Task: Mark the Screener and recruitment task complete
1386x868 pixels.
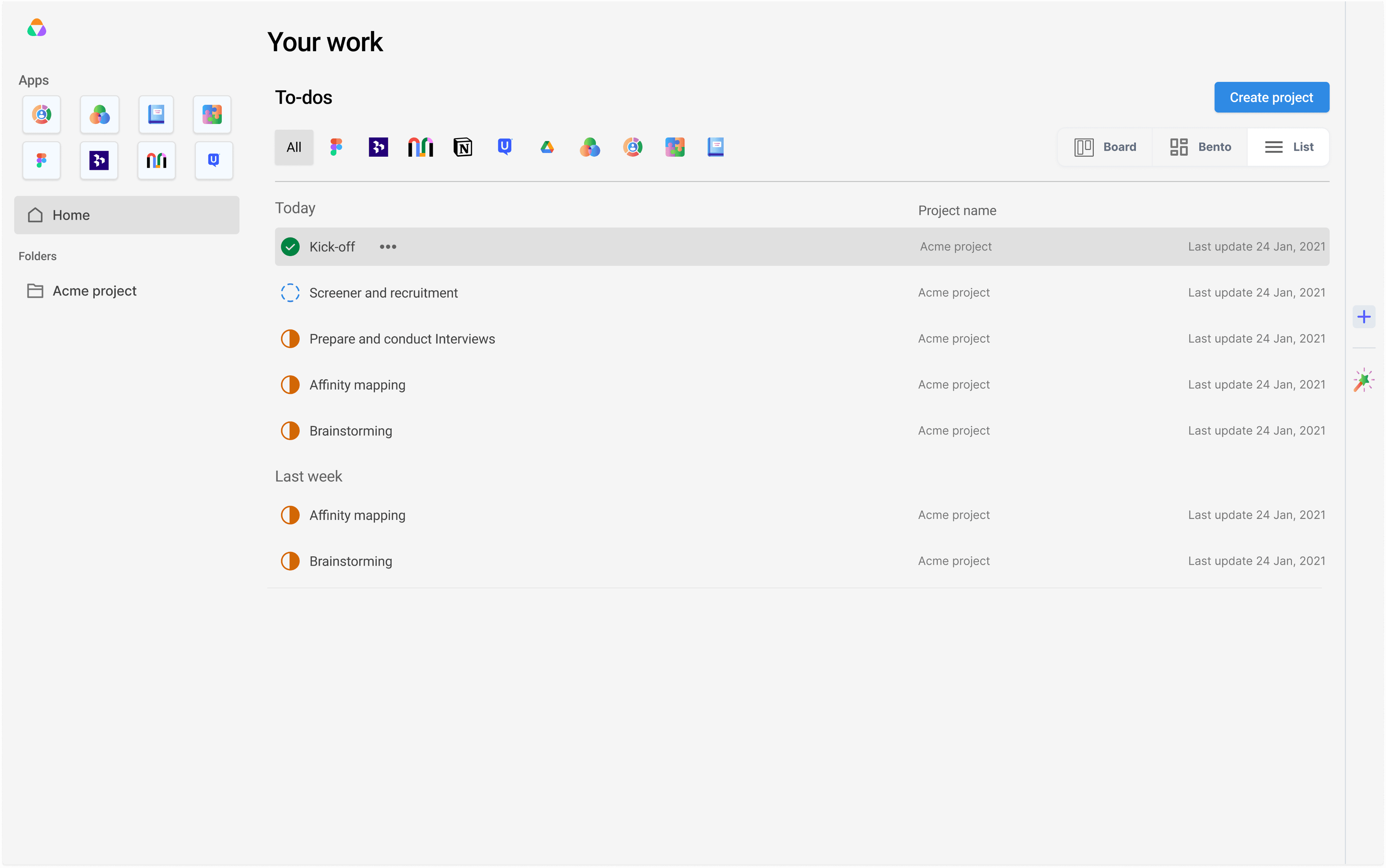Action: tap(291, 293)
